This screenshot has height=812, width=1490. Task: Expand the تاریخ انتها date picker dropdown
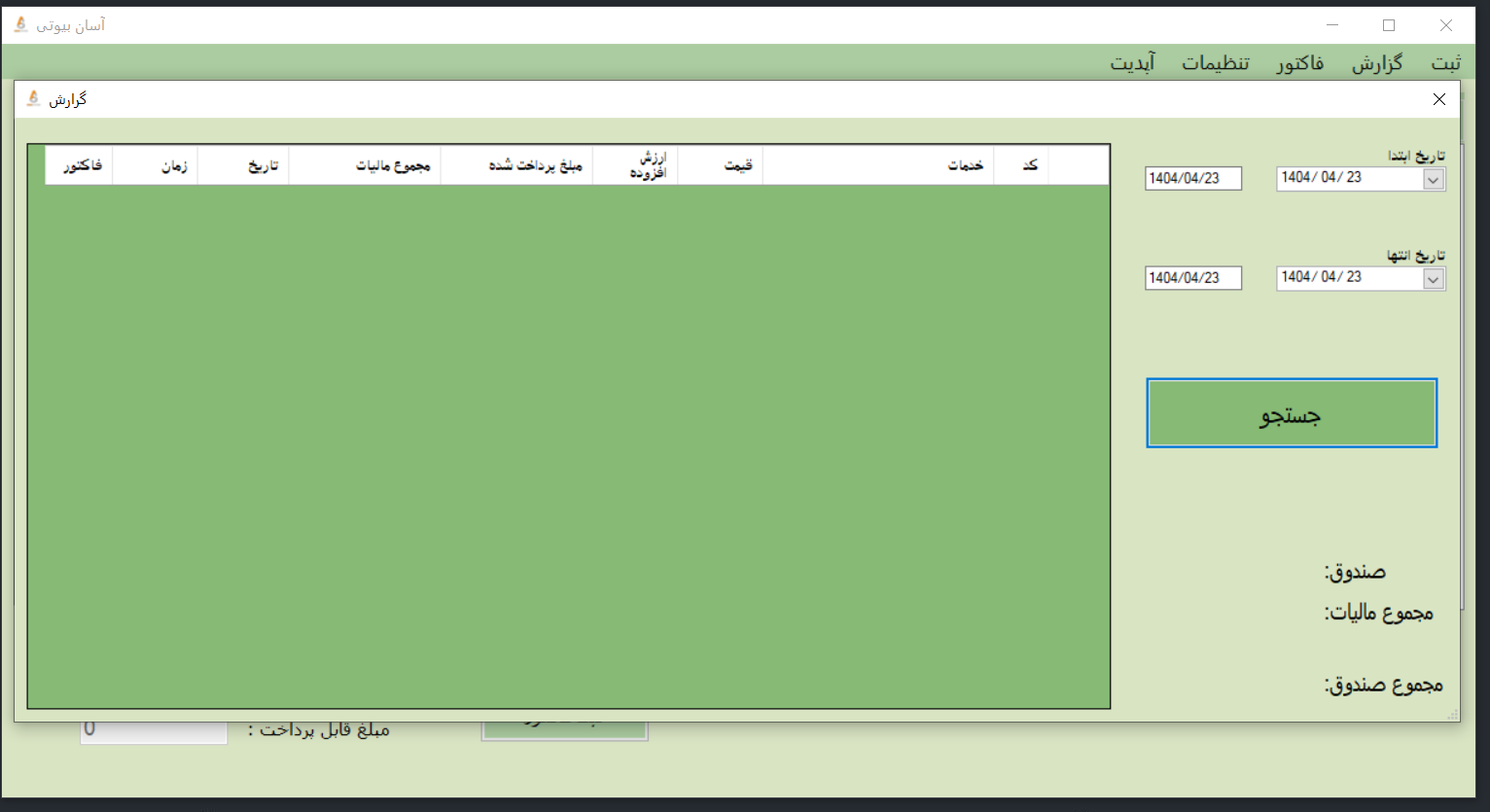[1433, 279]
